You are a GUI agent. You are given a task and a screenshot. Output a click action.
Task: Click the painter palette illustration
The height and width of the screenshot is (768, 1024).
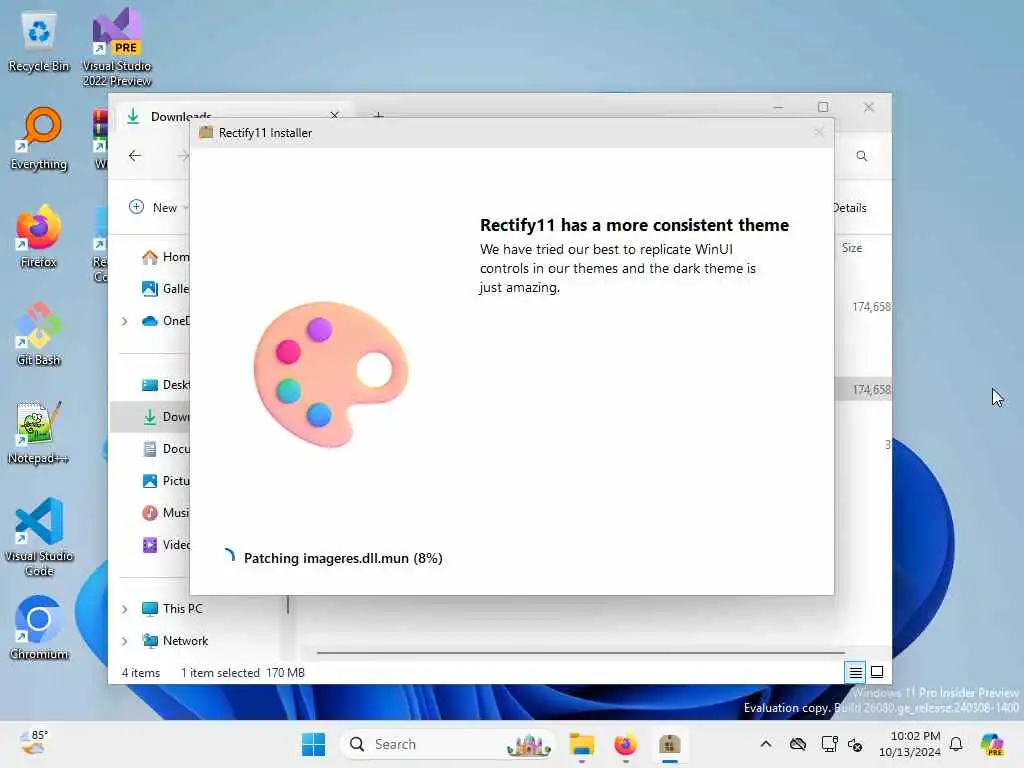click(x=330, y=374)
